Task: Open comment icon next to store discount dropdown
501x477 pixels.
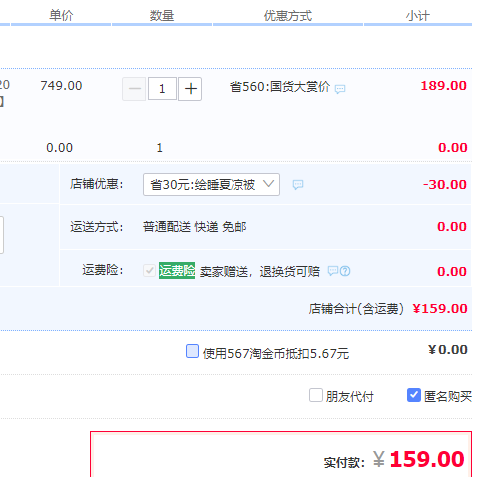Action: (298, 185)
